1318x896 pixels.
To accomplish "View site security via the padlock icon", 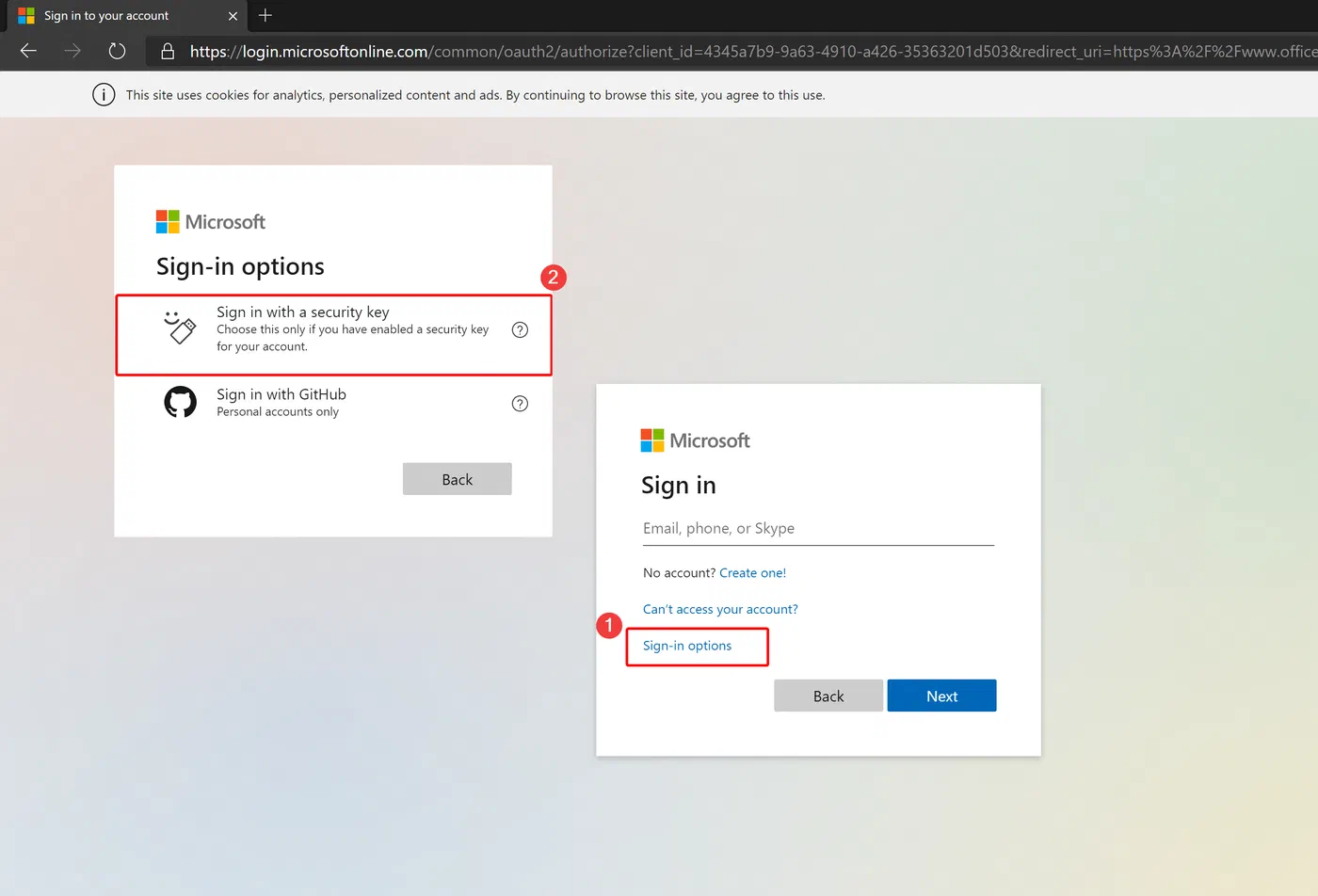I will pyautogui.click(x=168, y=51).
